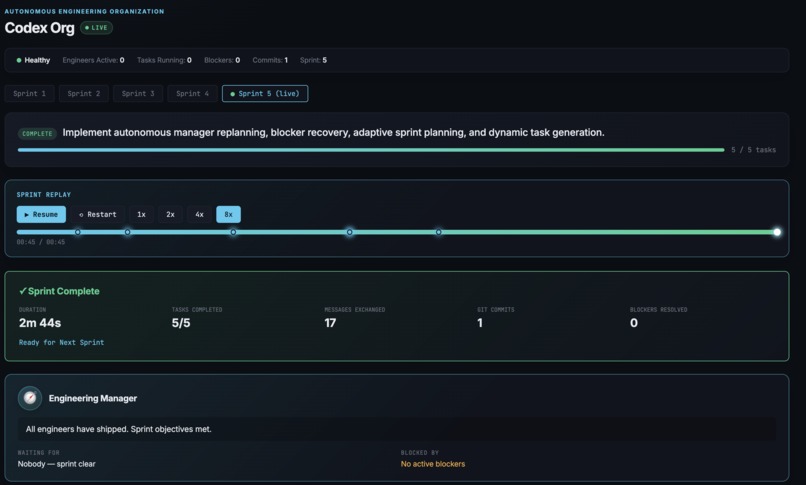Click the Codex Org title

[40, 28]
